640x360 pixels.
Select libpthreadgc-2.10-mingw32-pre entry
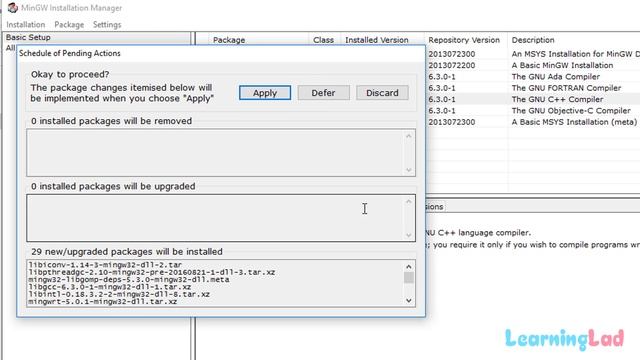pos(151,272)
